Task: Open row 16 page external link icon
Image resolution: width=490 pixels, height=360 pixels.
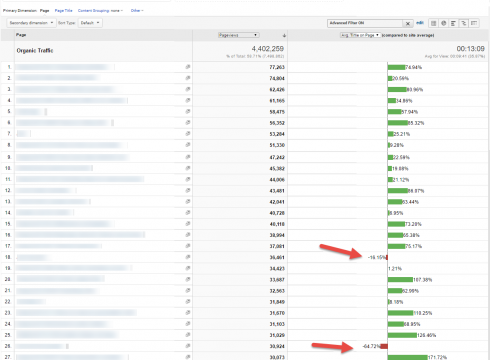Action: [x=188, y=235]
